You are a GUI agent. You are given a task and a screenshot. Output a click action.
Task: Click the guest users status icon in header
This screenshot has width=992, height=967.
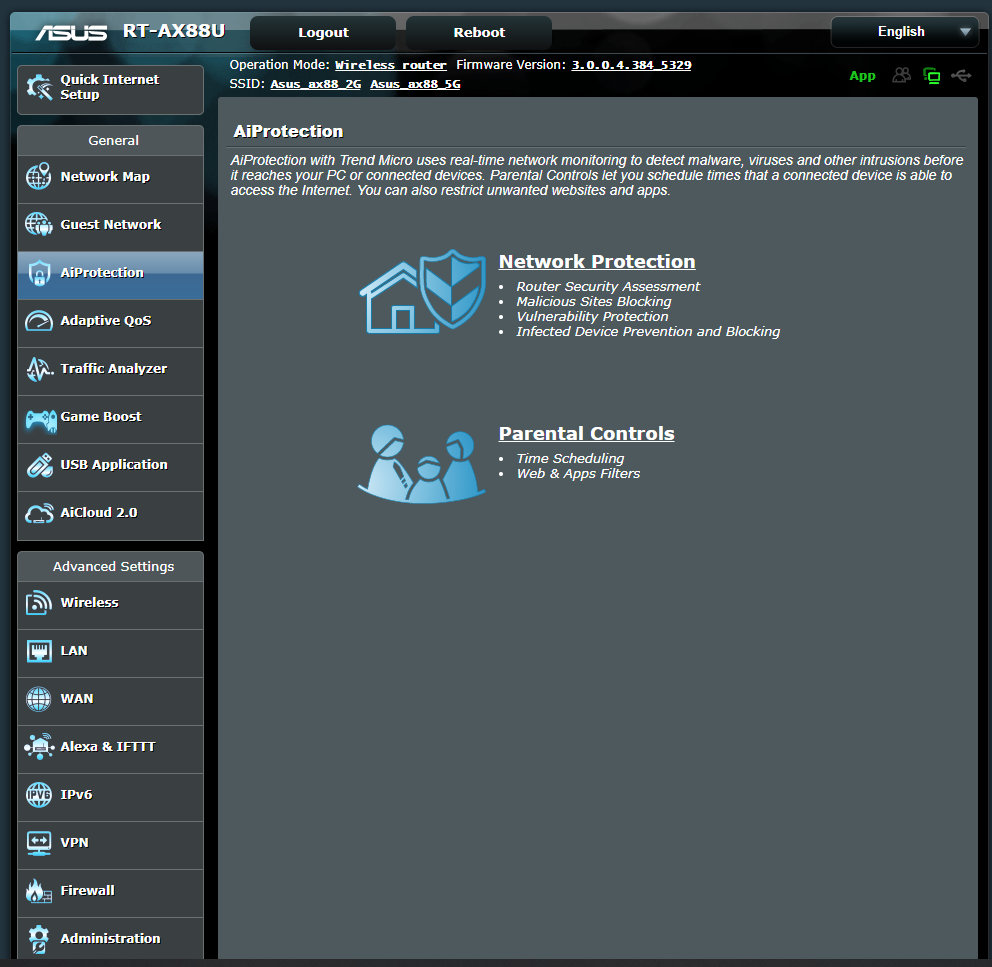902,75
